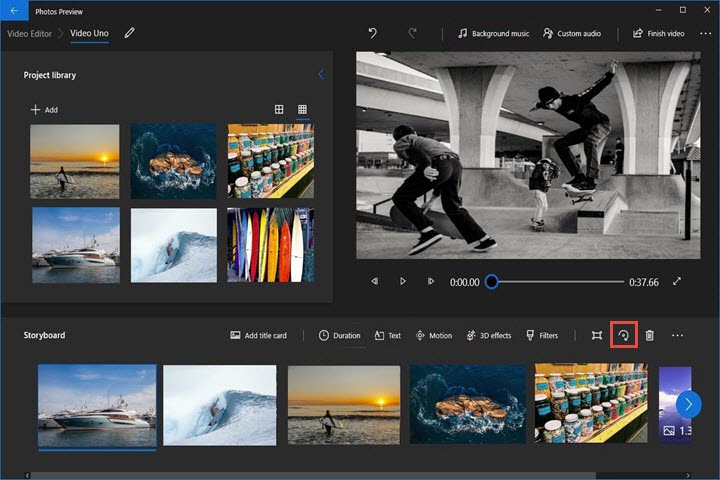Select the wave clip in the storyboard

(219, 404)
